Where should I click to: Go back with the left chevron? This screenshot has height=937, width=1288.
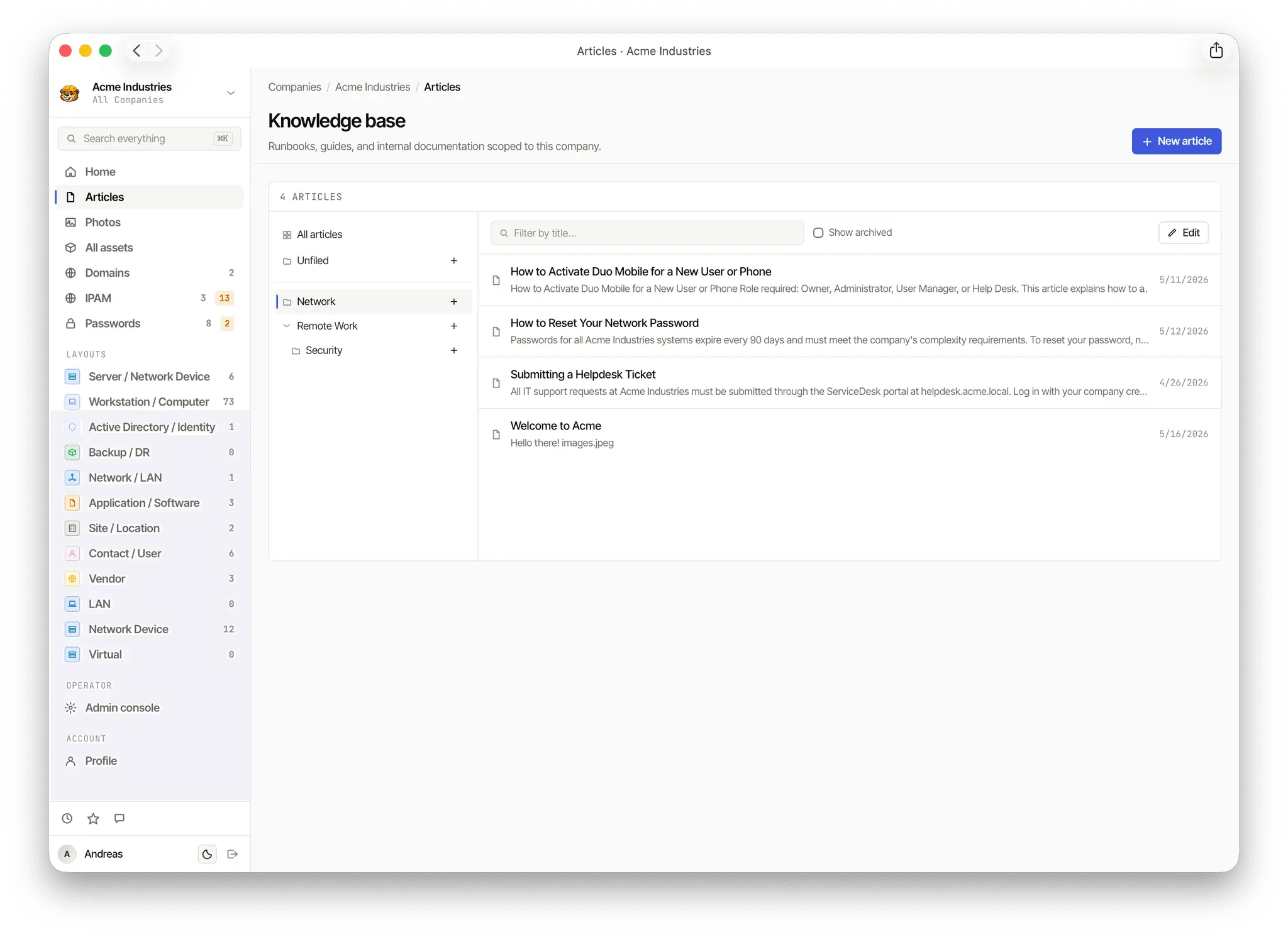pyautogui.click(x=136, y=50)
